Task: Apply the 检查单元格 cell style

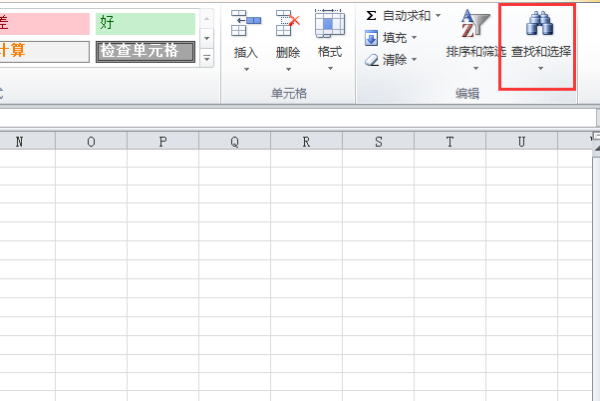Action: tap(145, 51)
